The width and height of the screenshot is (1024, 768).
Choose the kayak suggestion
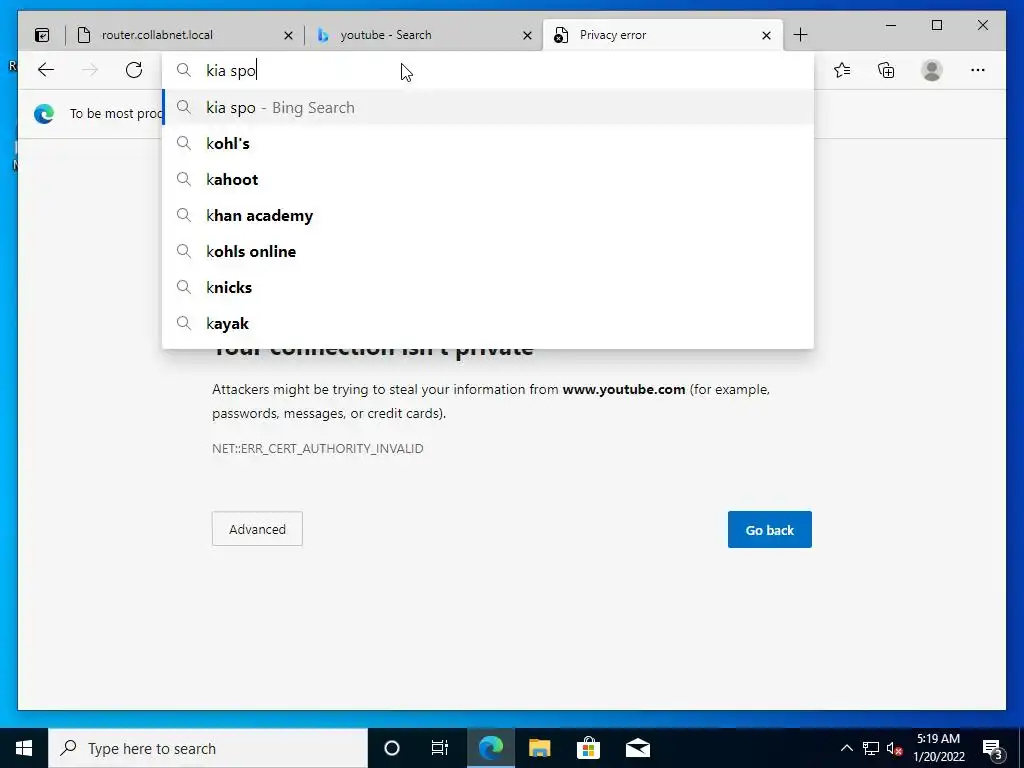488,323
